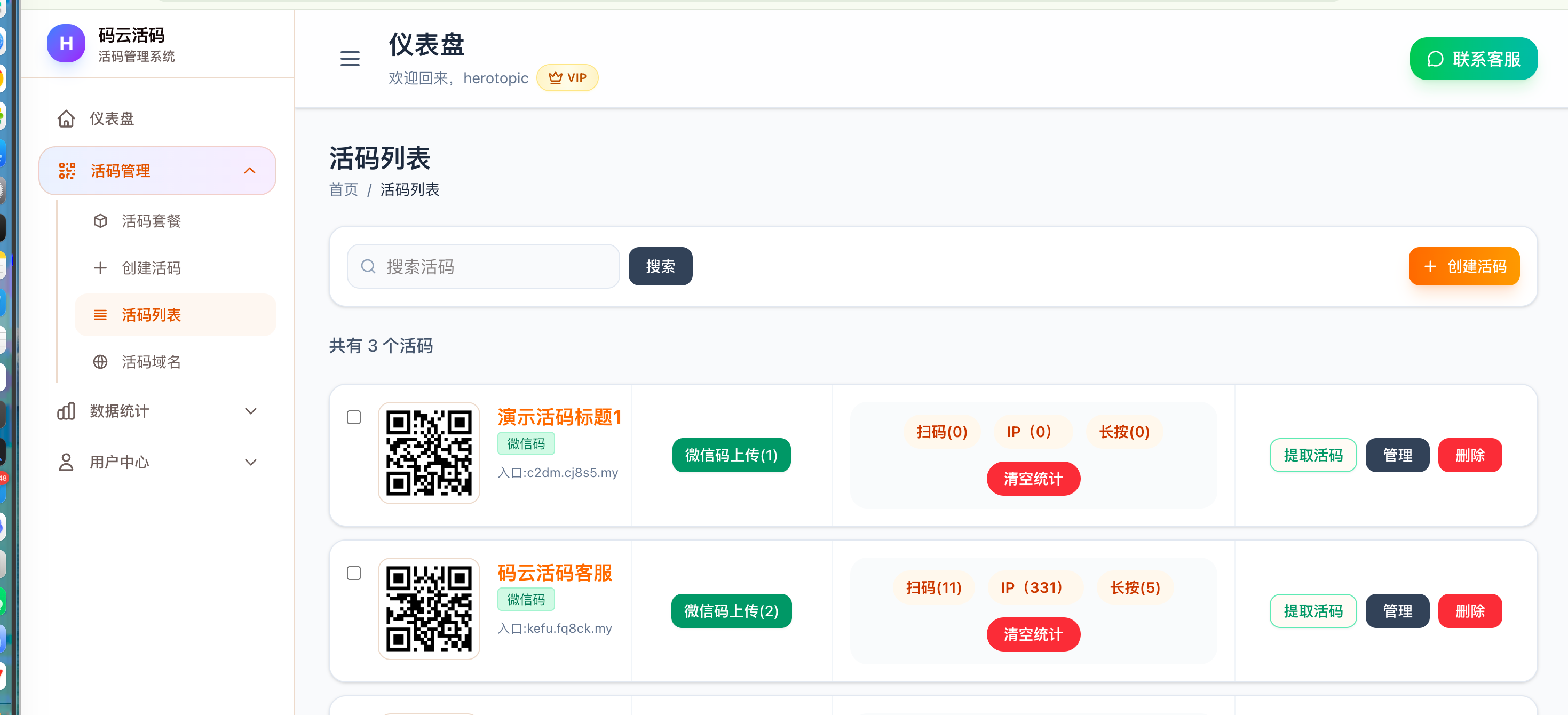1568x715 pixels.
Task: Open 仪表盘 in the sidebar
Action: [x=157, y=118]
